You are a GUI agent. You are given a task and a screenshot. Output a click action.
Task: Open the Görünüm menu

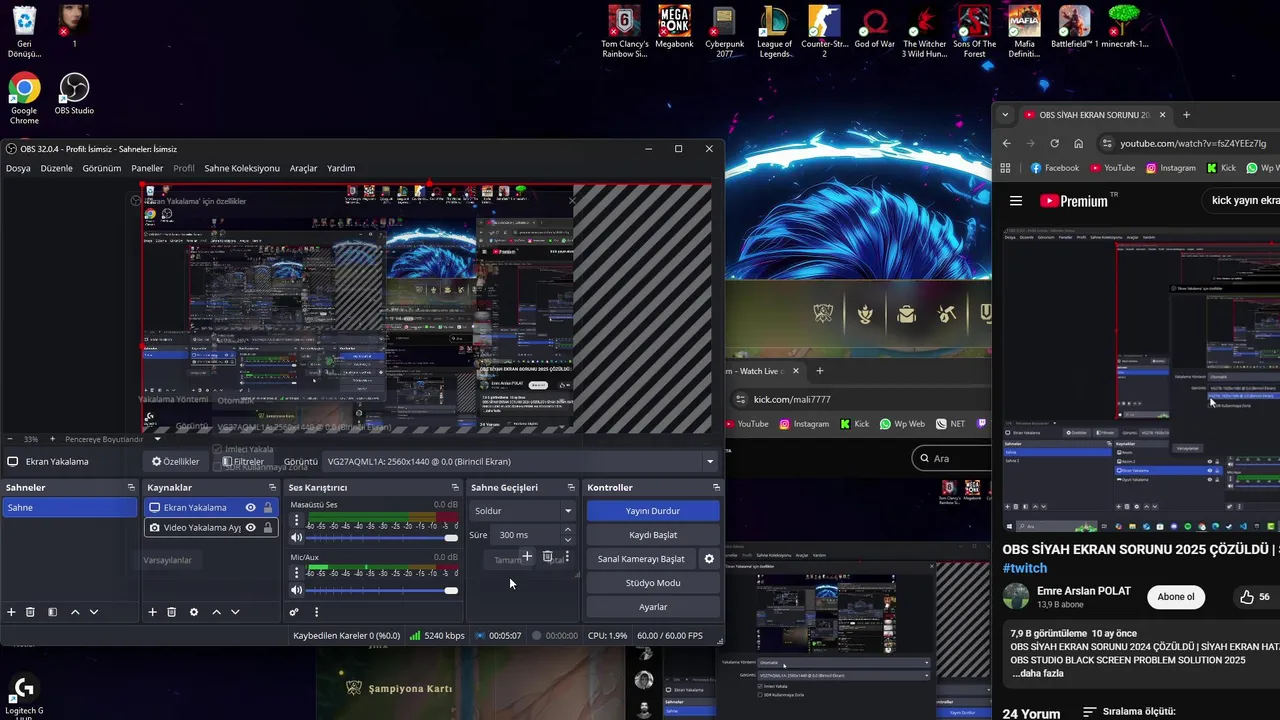pos(102,168)
